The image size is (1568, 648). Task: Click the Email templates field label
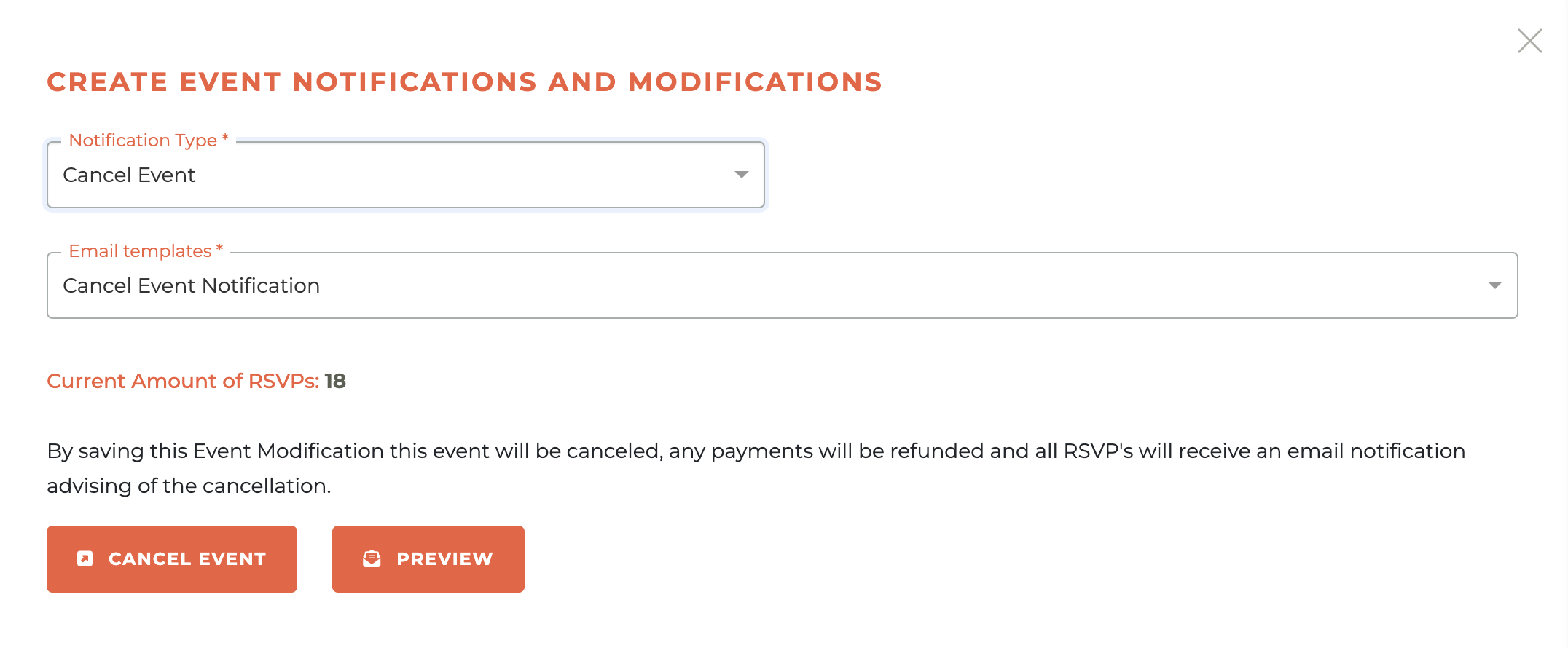(140, 251)
